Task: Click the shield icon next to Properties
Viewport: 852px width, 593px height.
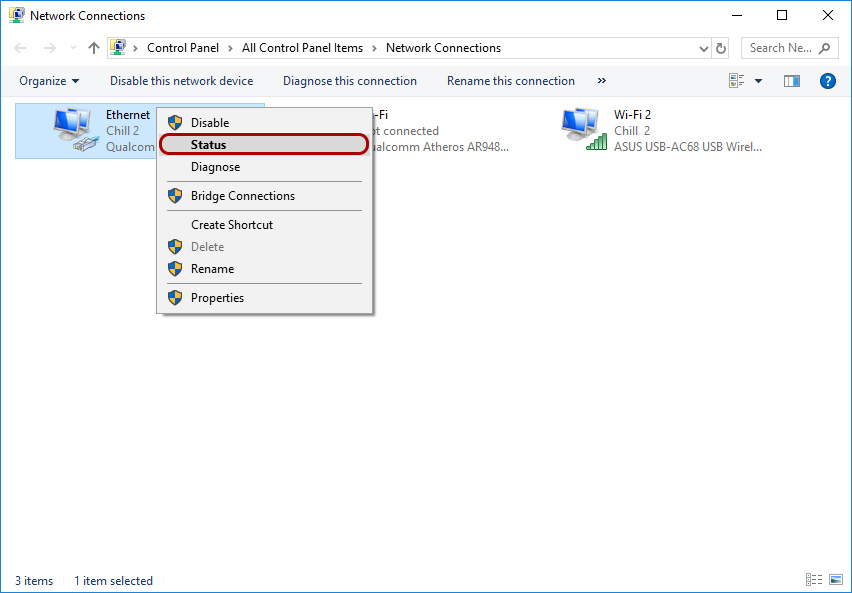Action: (176, 297)
